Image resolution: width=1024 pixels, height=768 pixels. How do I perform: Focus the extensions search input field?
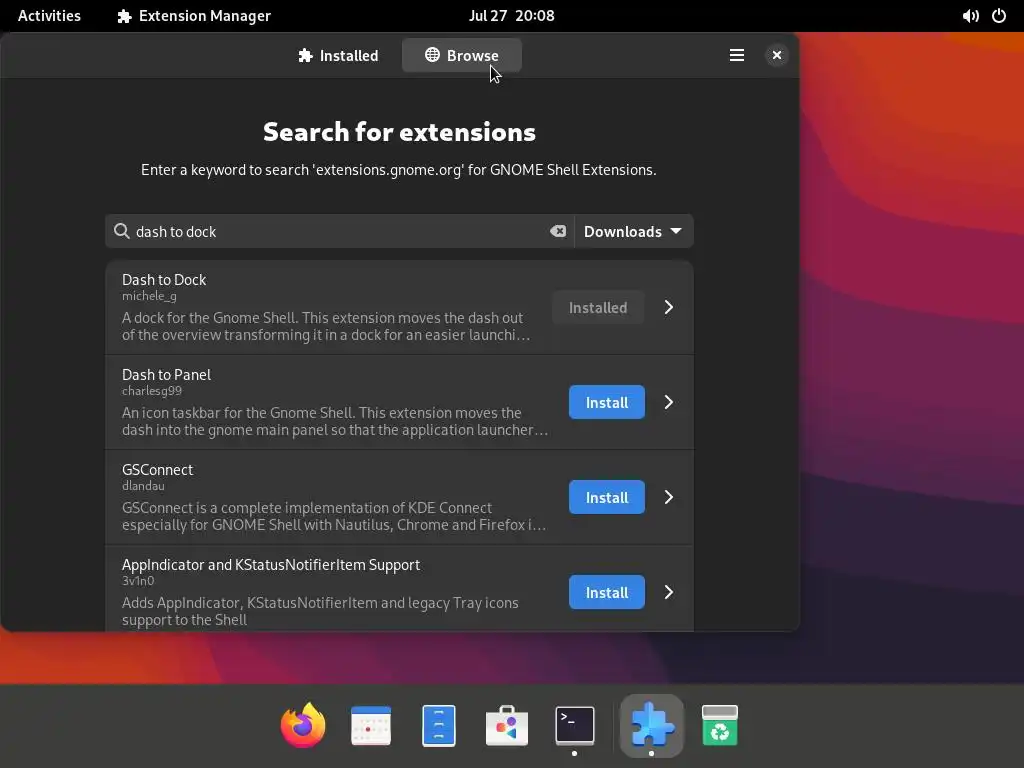pos(340,231)
